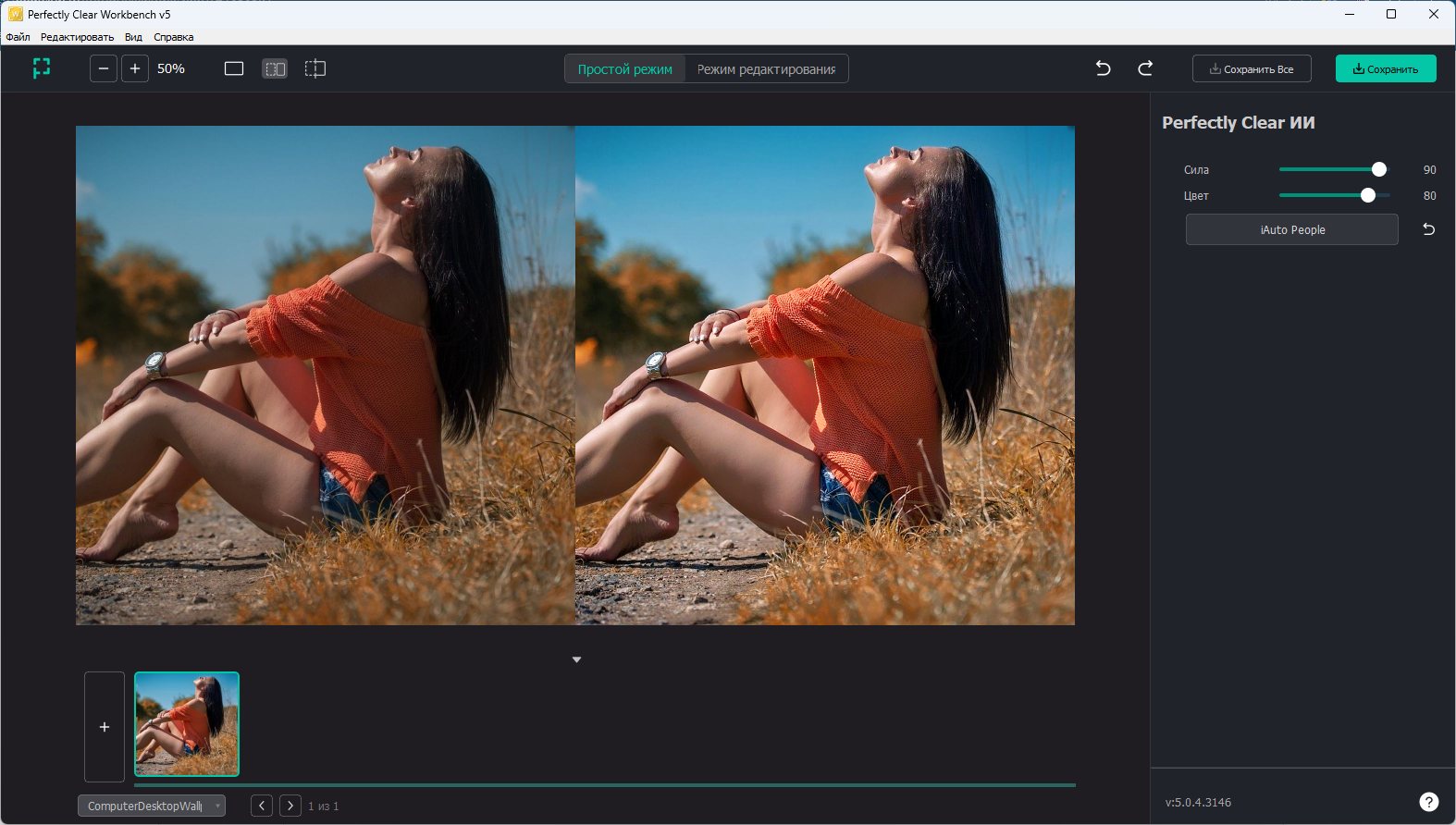Switch to side-by-side compare view
This screenshot has height=825, width=1456.
[275, 68]
